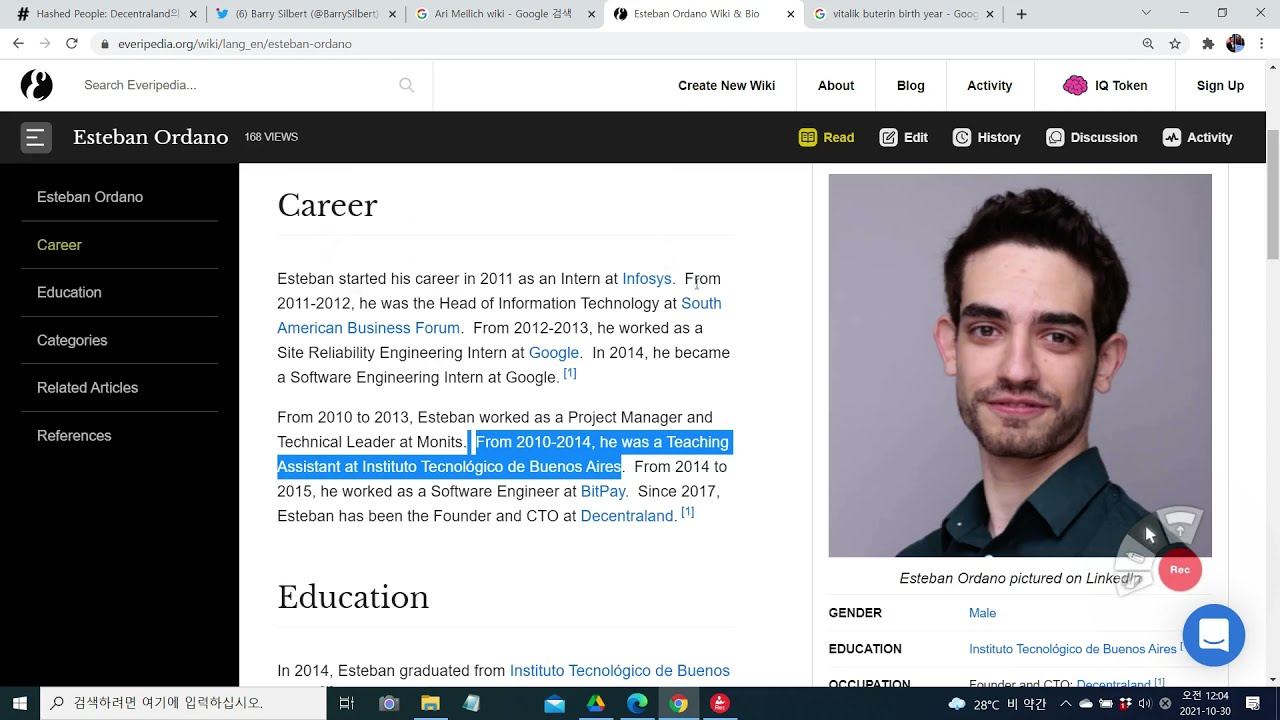This screenshot has height=720, width=1280.
Task: Click Sign Up
Action: [x=1220, y=85]
